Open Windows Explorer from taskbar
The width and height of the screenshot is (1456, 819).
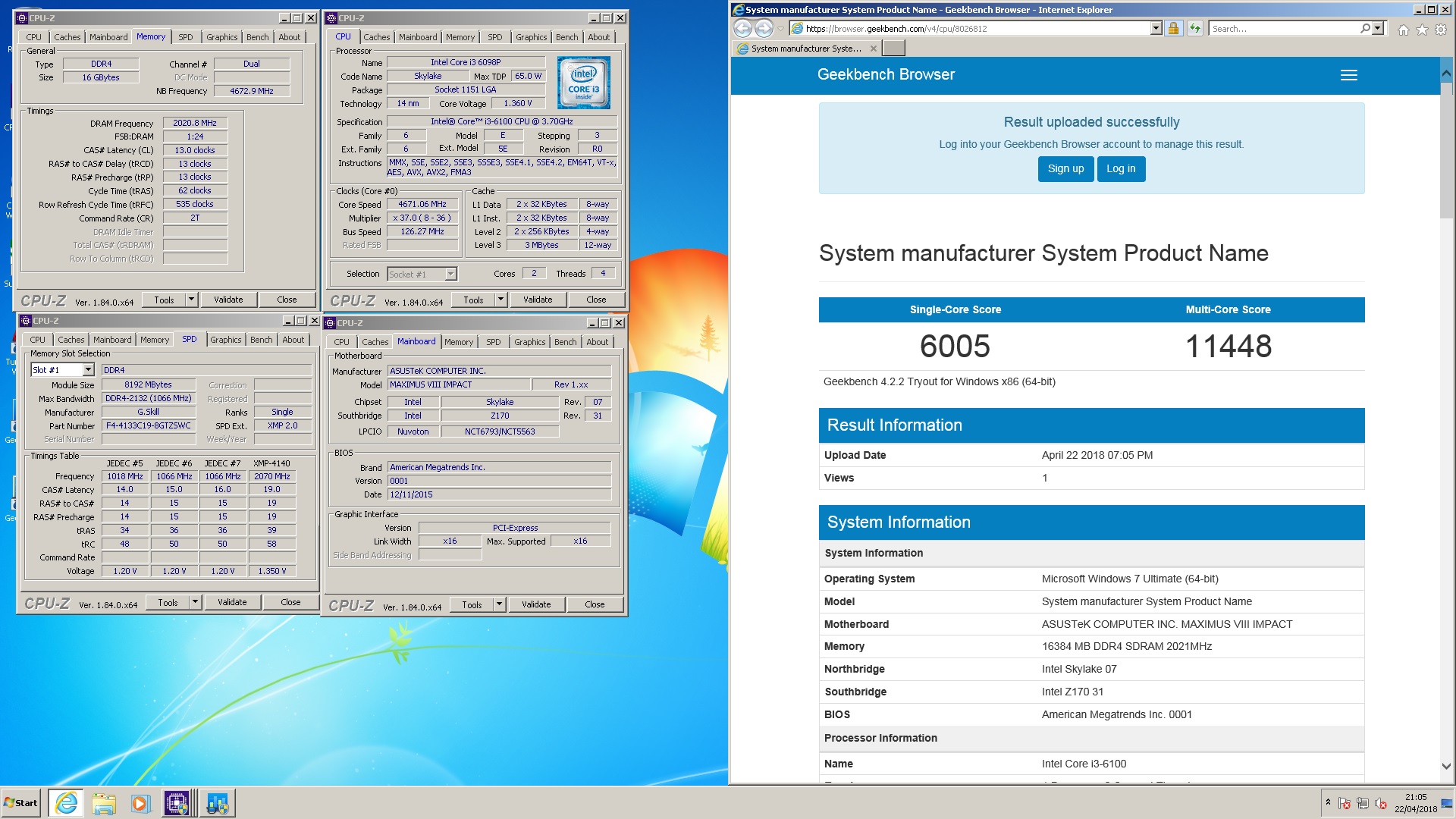[104, 802]
